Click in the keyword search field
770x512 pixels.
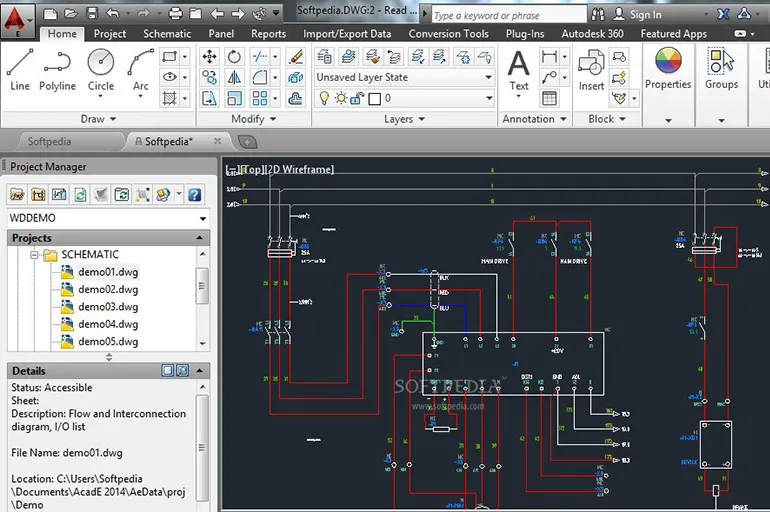508,15
